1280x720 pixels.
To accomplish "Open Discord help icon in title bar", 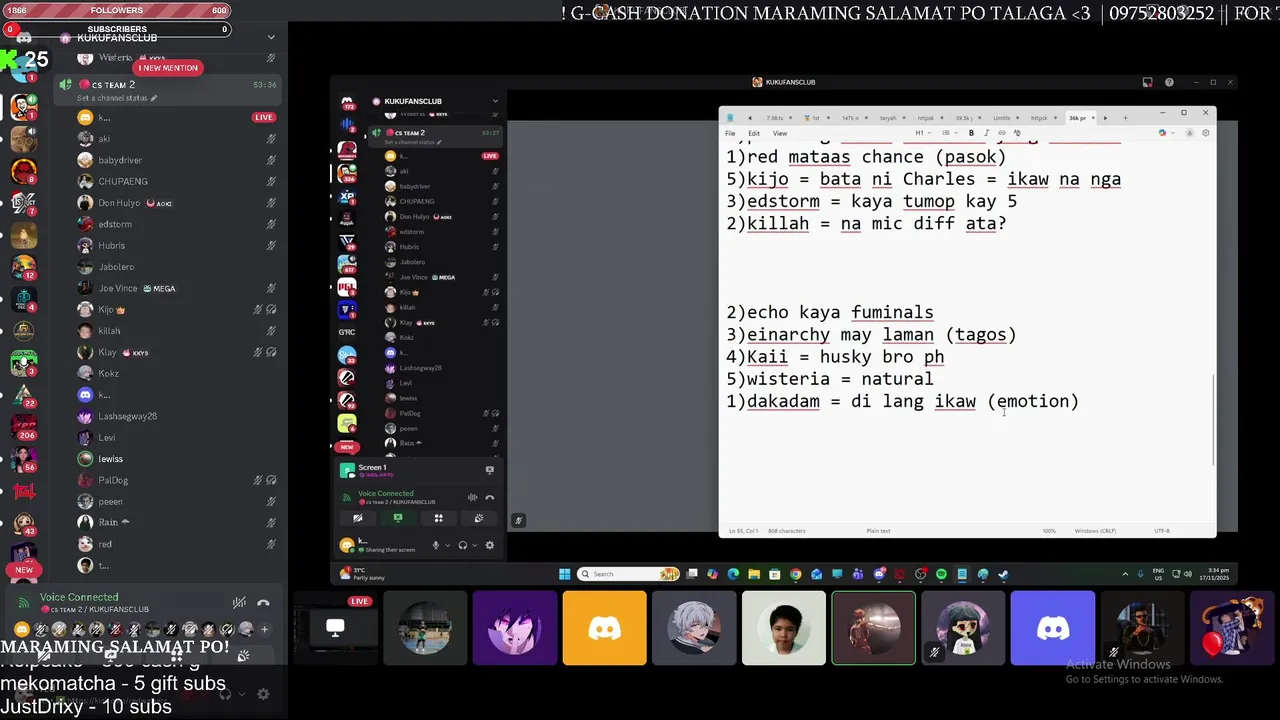I will pos(1169,82).
